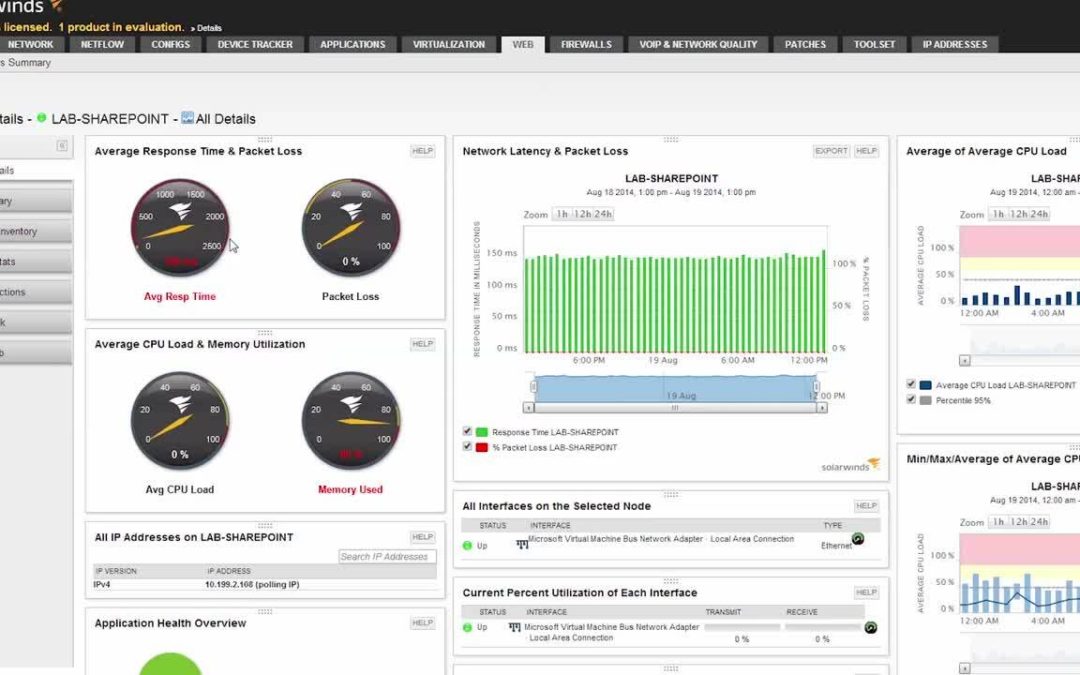Open the TOOLSET tab
The width and height of the screenshot is (1080, 675).
point(874,44)
